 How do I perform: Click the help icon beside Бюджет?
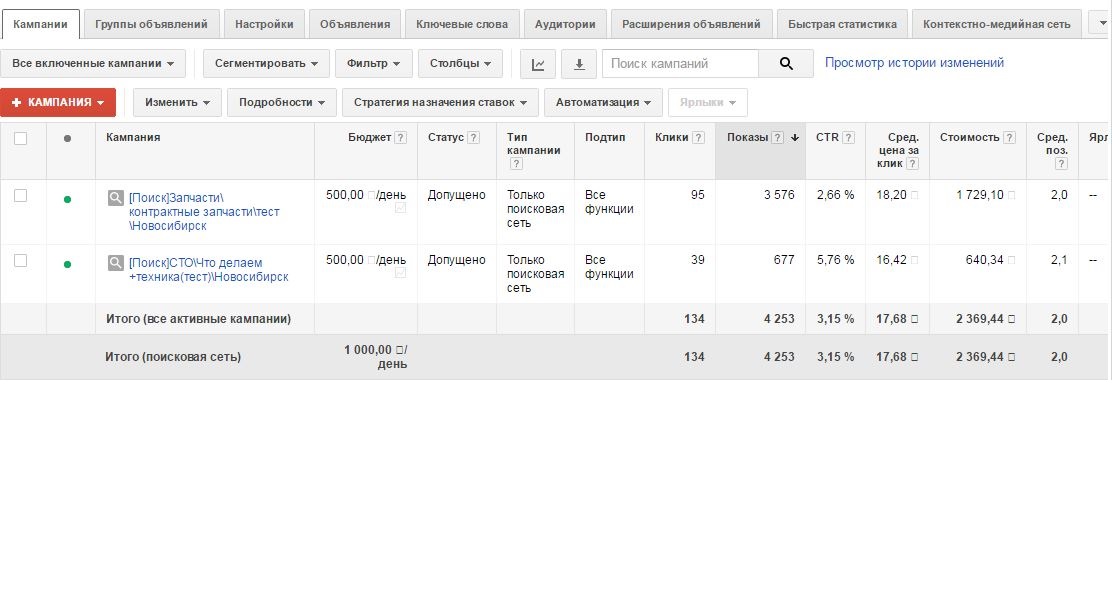400,138
